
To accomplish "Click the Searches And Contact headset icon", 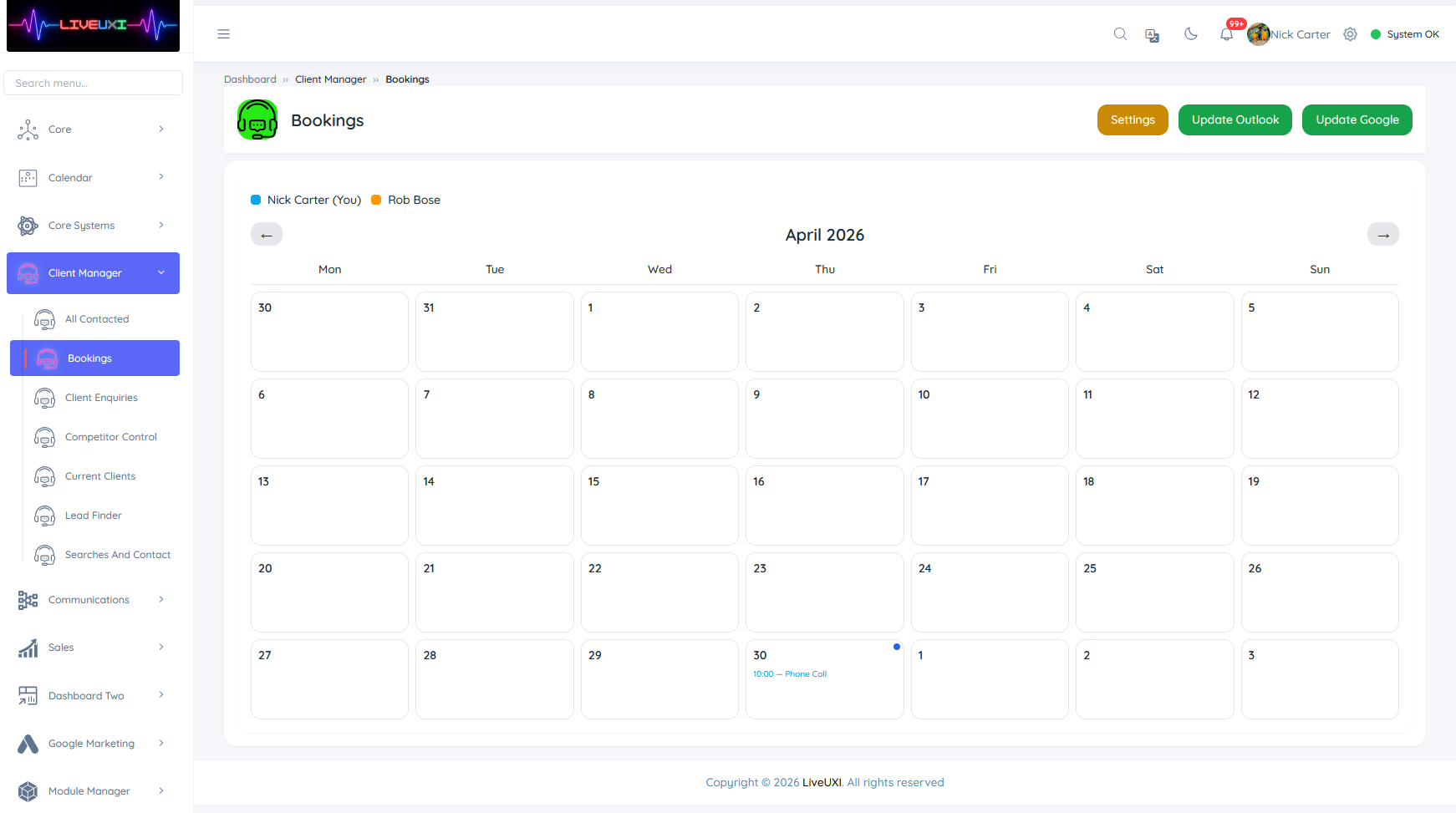I will [44, 555].
